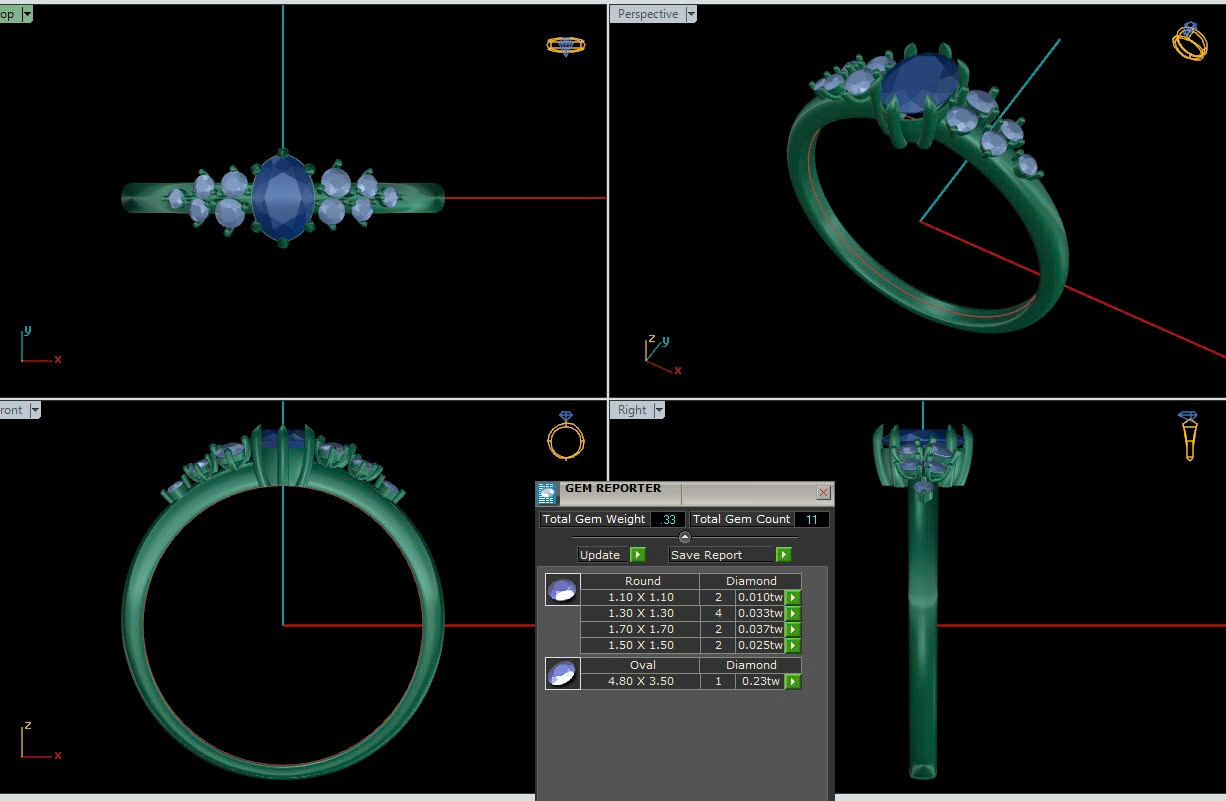Click the Front viewport ring view icon

[565, 436]
